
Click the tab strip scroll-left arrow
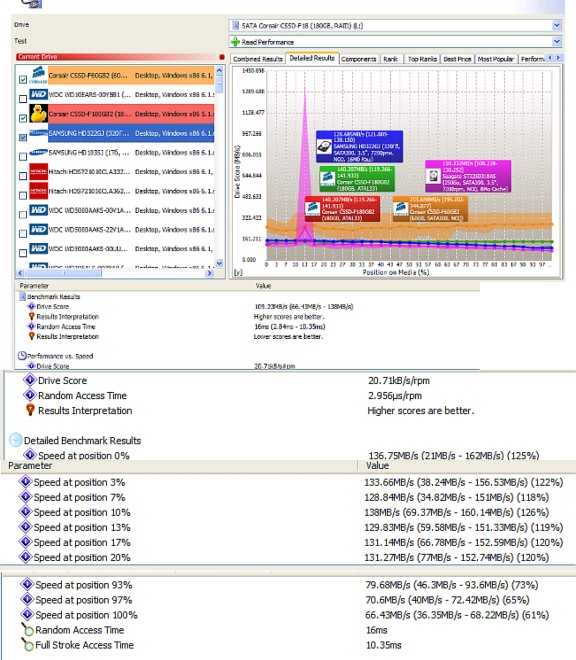[x=549, y=58]
